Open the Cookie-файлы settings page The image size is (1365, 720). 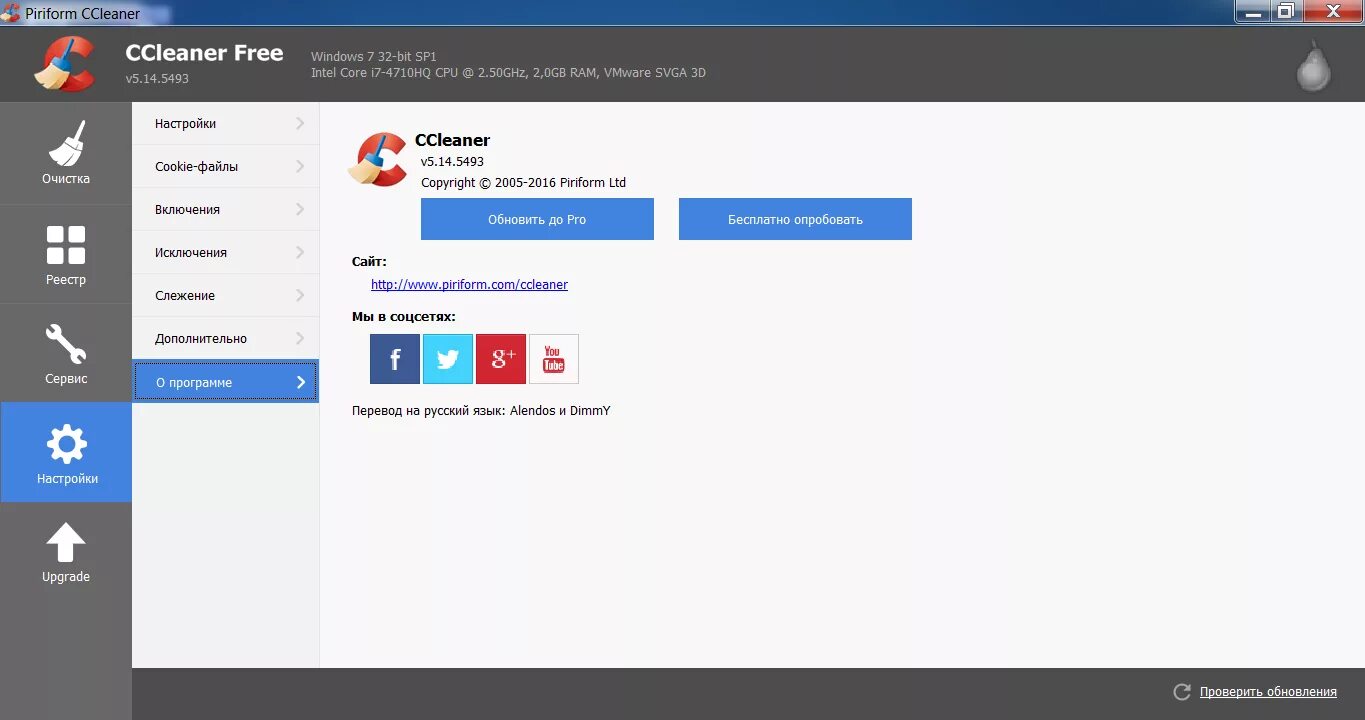226,167
